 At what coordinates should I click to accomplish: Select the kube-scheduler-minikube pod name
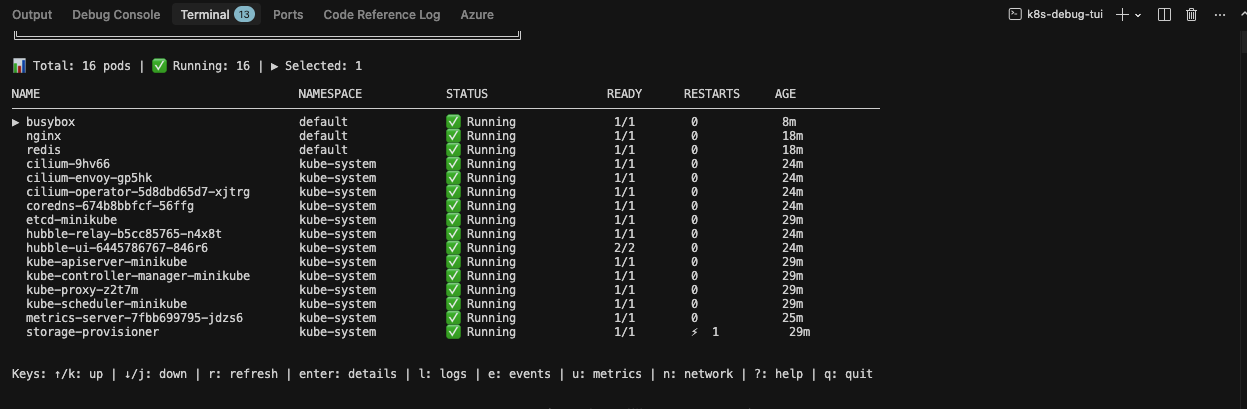107,304
